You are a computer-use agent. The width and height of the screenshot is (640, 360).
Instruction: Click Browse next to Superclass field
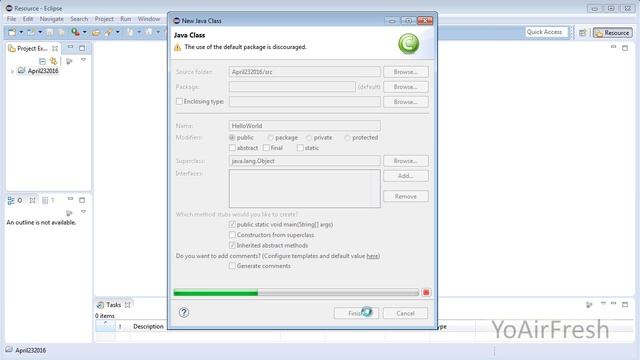(406, 161)
